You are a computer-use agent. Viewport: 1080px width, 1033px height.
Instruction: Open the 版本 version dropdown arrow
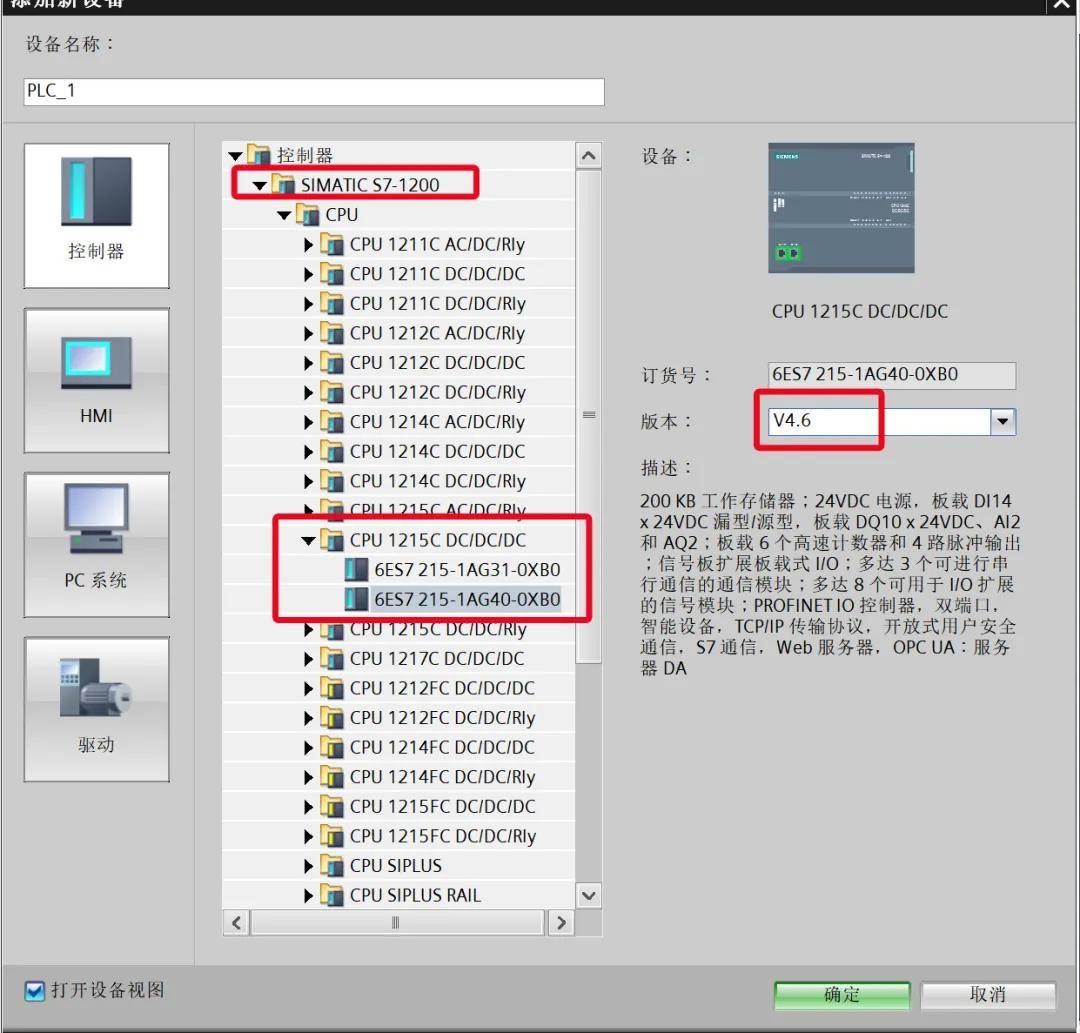pyautogui.click(x=1003, y=421)
